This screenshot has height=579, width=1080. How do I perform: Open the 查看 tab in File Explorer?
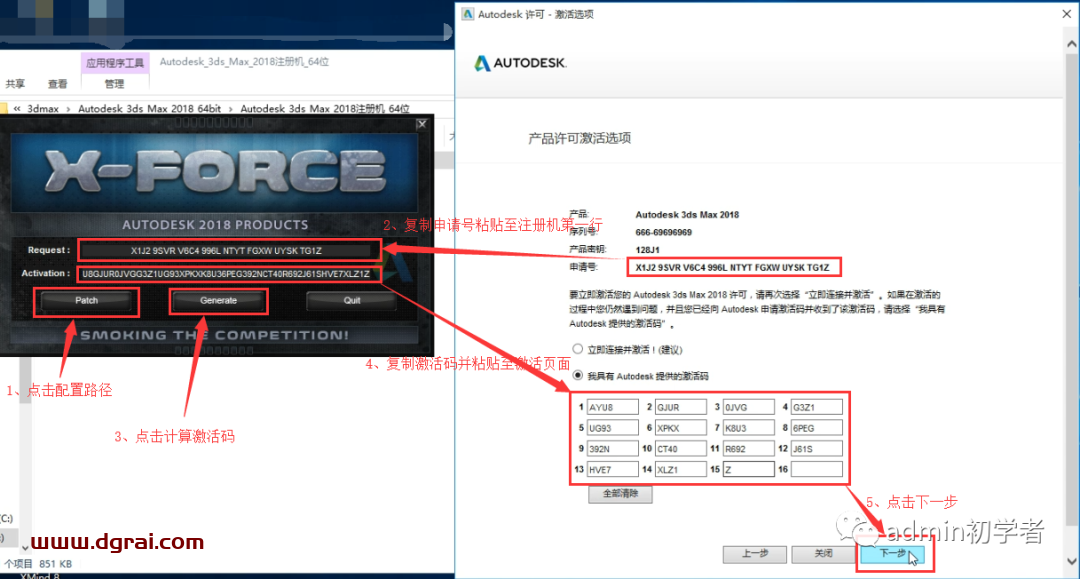[x=57, y=84]
